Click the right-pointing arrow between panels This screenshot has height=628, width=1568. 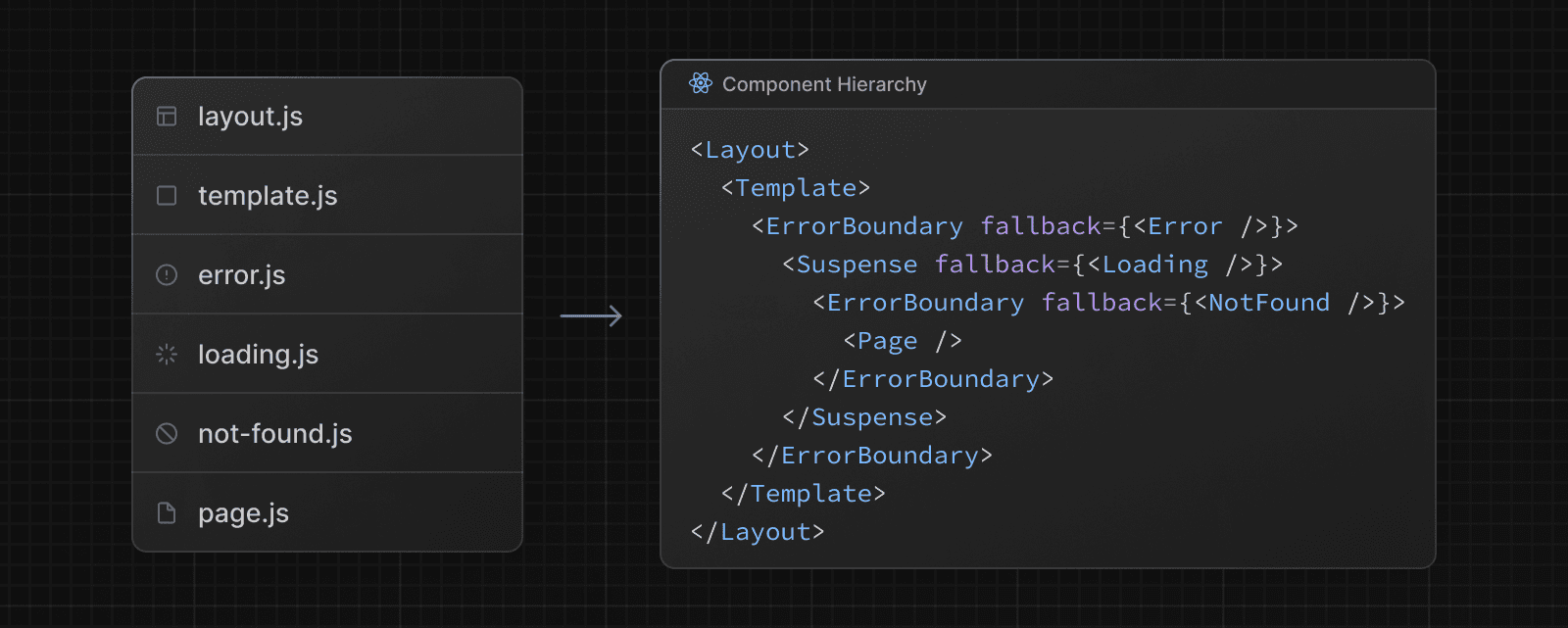pos(591,315)
